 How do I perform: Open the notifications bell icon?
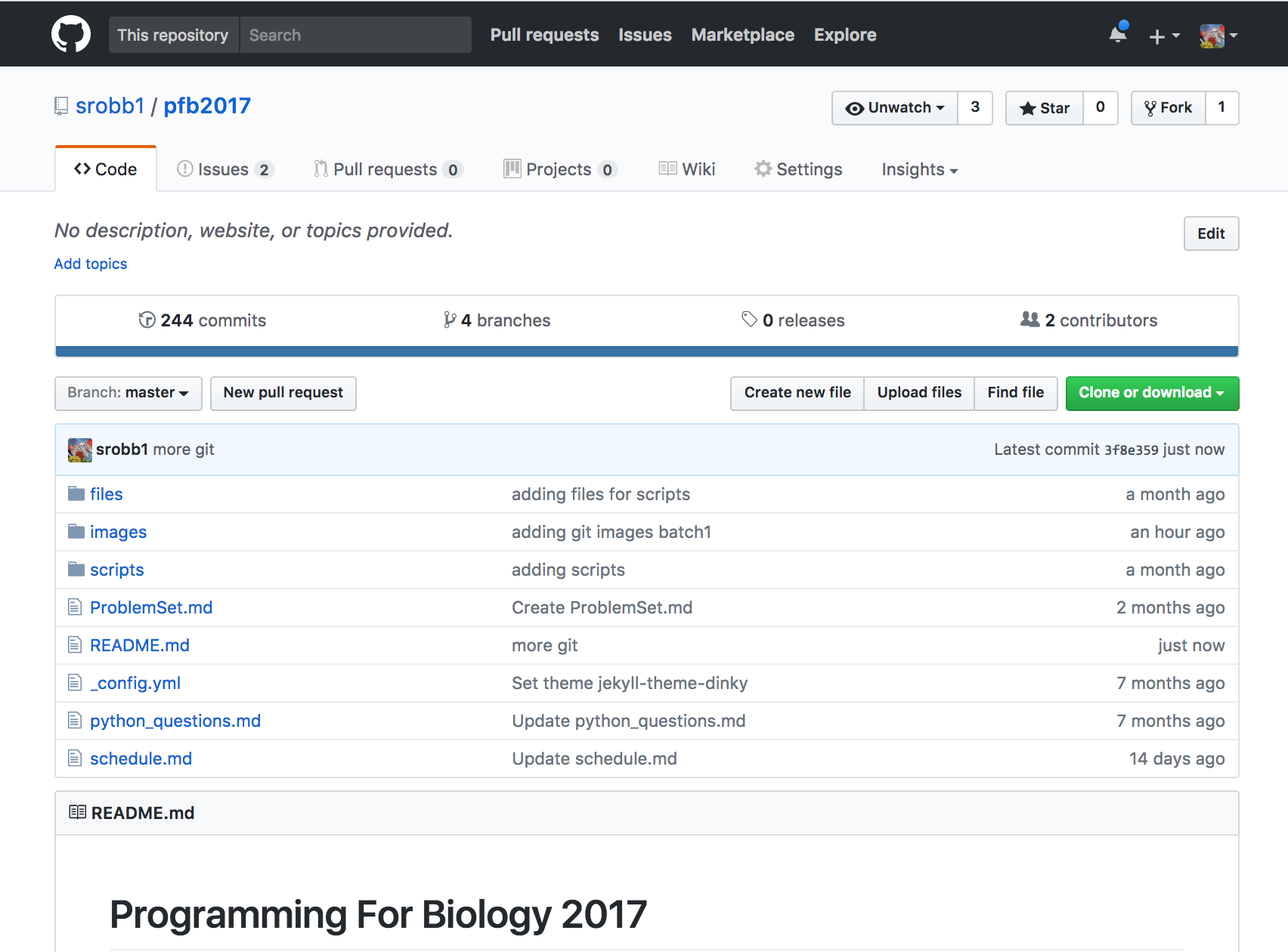point(1118,34)
